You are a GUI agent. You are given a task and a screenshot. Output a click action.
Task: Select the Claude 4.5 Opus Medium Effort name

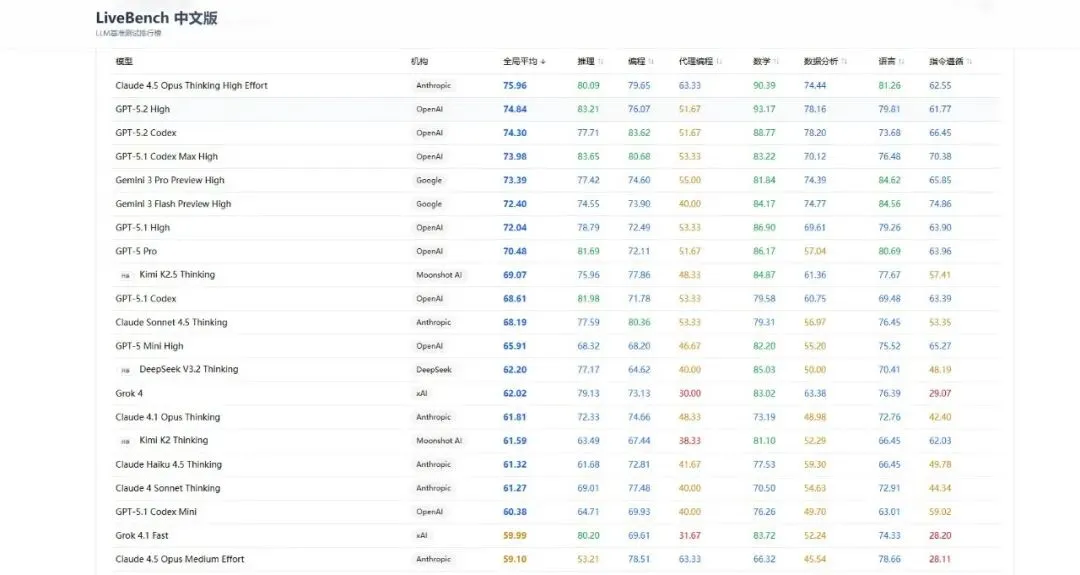click(180, 559)
